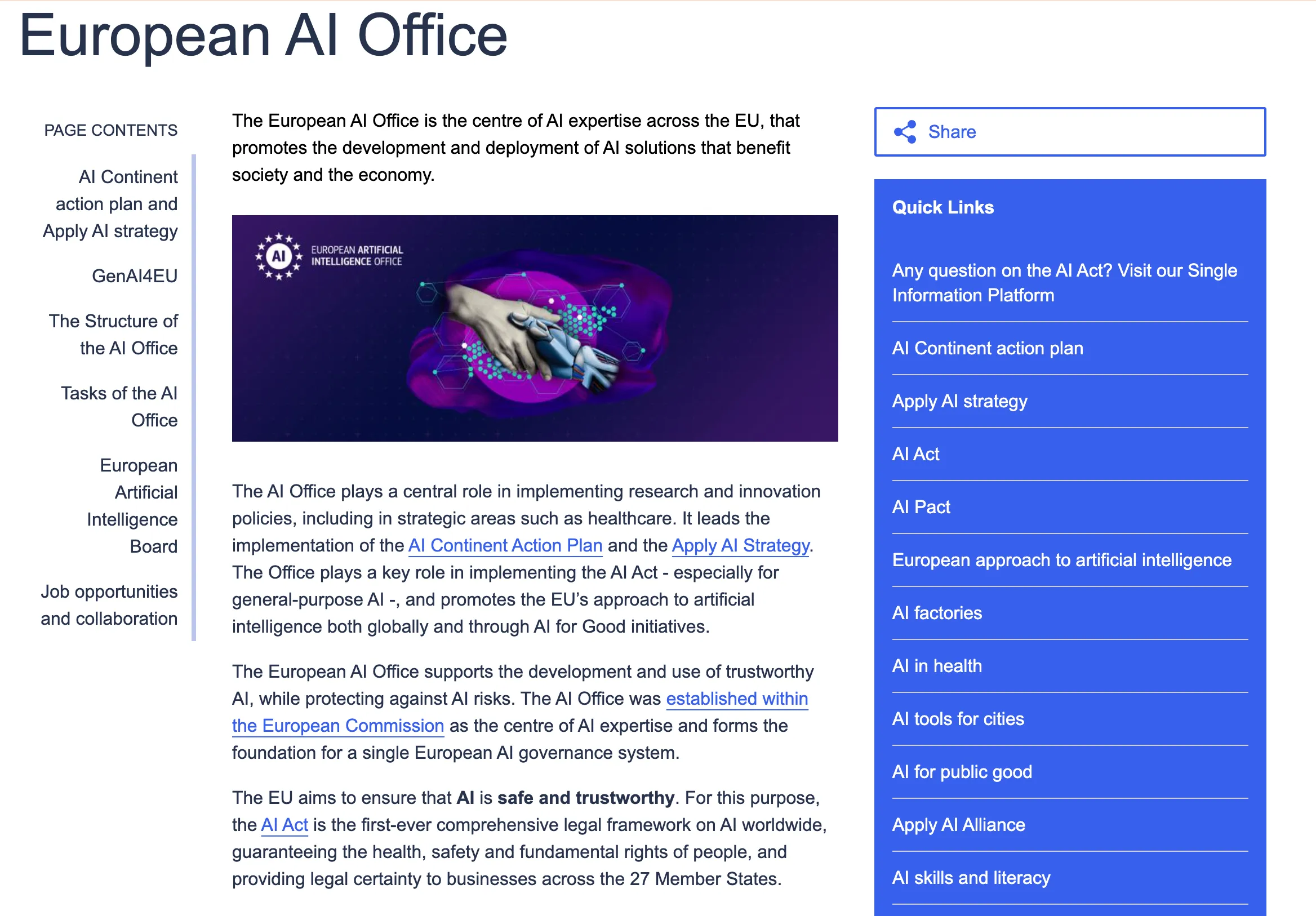Open The Structure of the AI Office section
Screen dimensions: 1316x916
coord(113,334)
